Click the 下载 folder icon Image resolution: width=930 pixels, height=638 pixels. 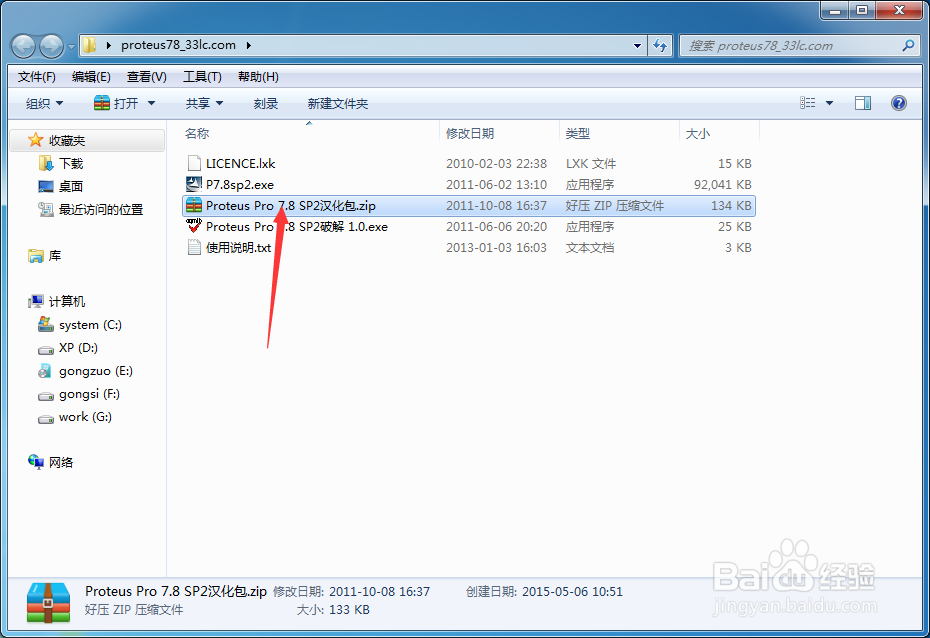[46, 163]
